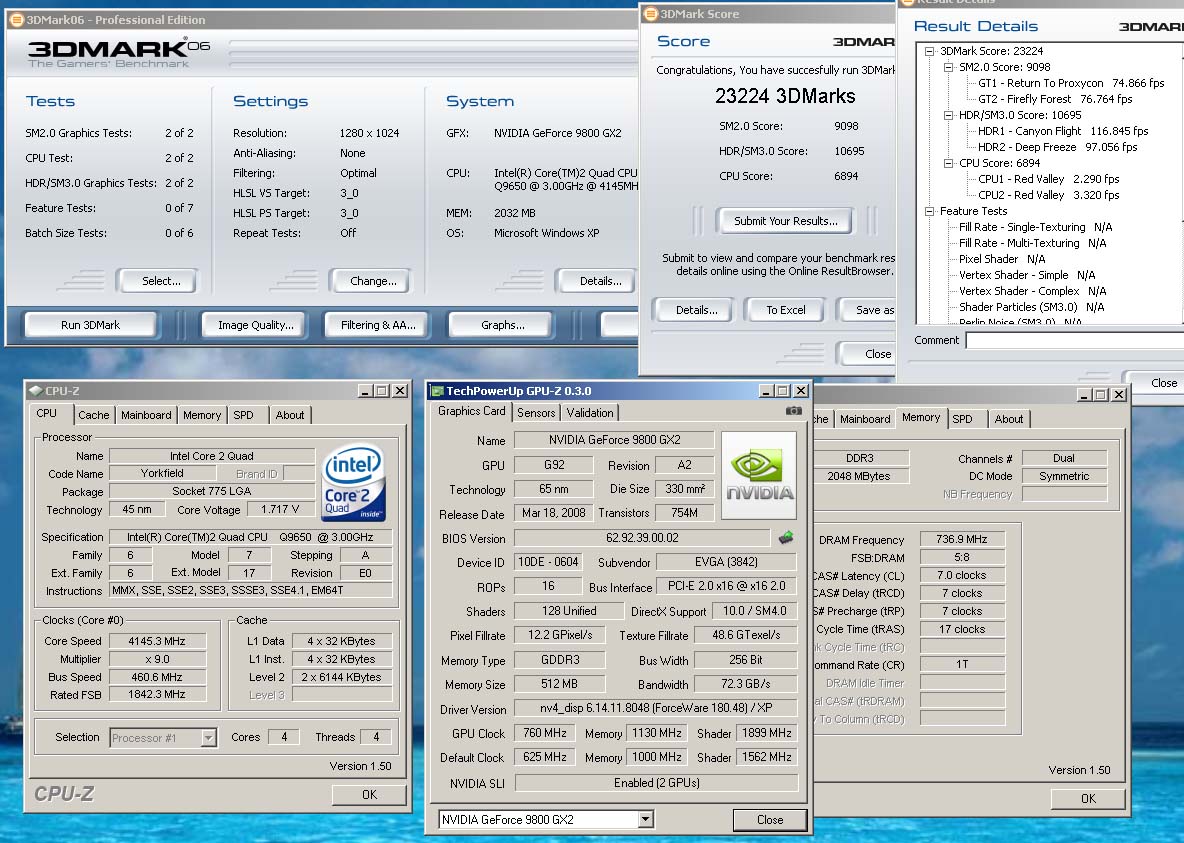This screenshot has height=843, width=1184.
Task: Click OK in the CPU-Z Memory window
Action: click(x=1088, y=798)
